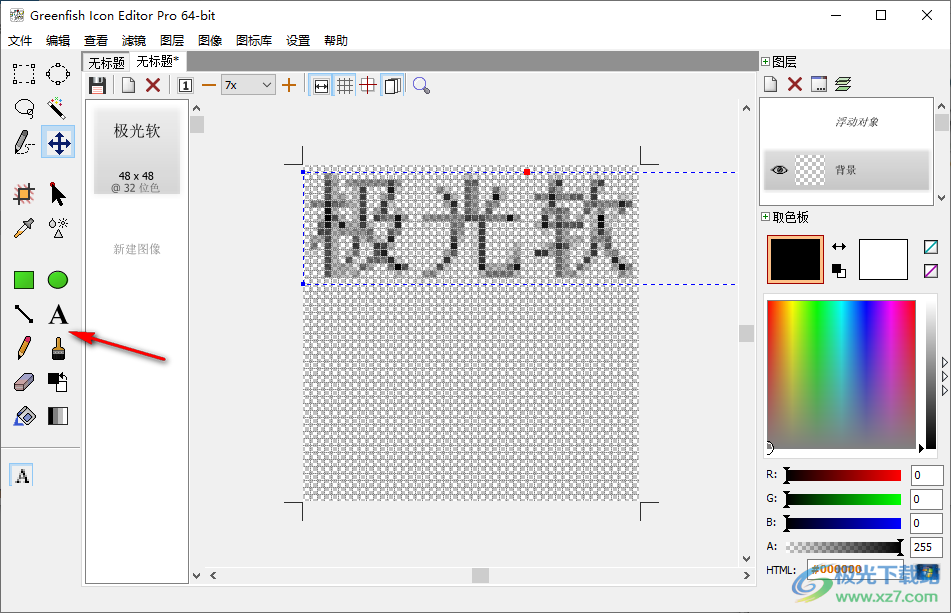Screen dimensions: 951x613
Task: Toggle the centerlines overlay
Action: (x=368, y=86)
